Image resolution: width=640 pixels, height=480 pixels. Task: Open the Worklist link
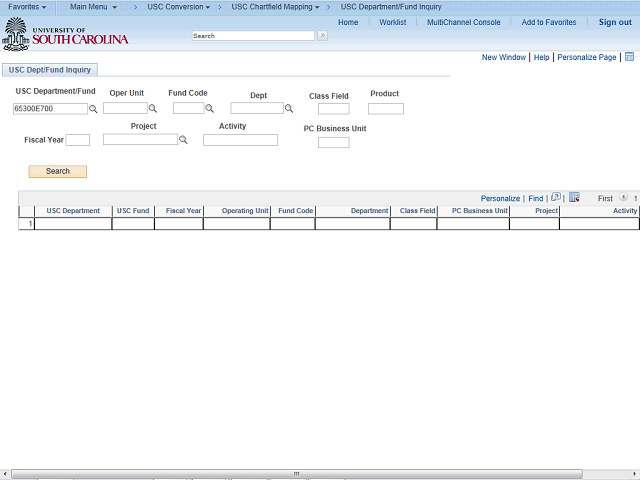(392, 22)
